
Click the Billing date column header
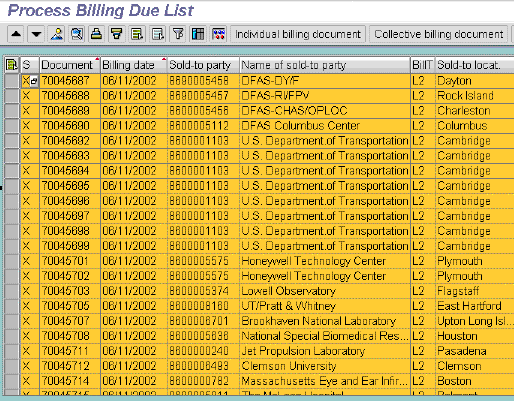pyautogui.click(x=134, y=65)
